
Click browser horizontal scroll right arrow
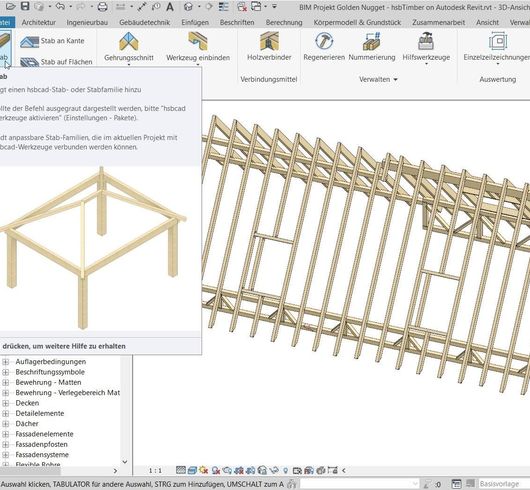coord(115,471)
